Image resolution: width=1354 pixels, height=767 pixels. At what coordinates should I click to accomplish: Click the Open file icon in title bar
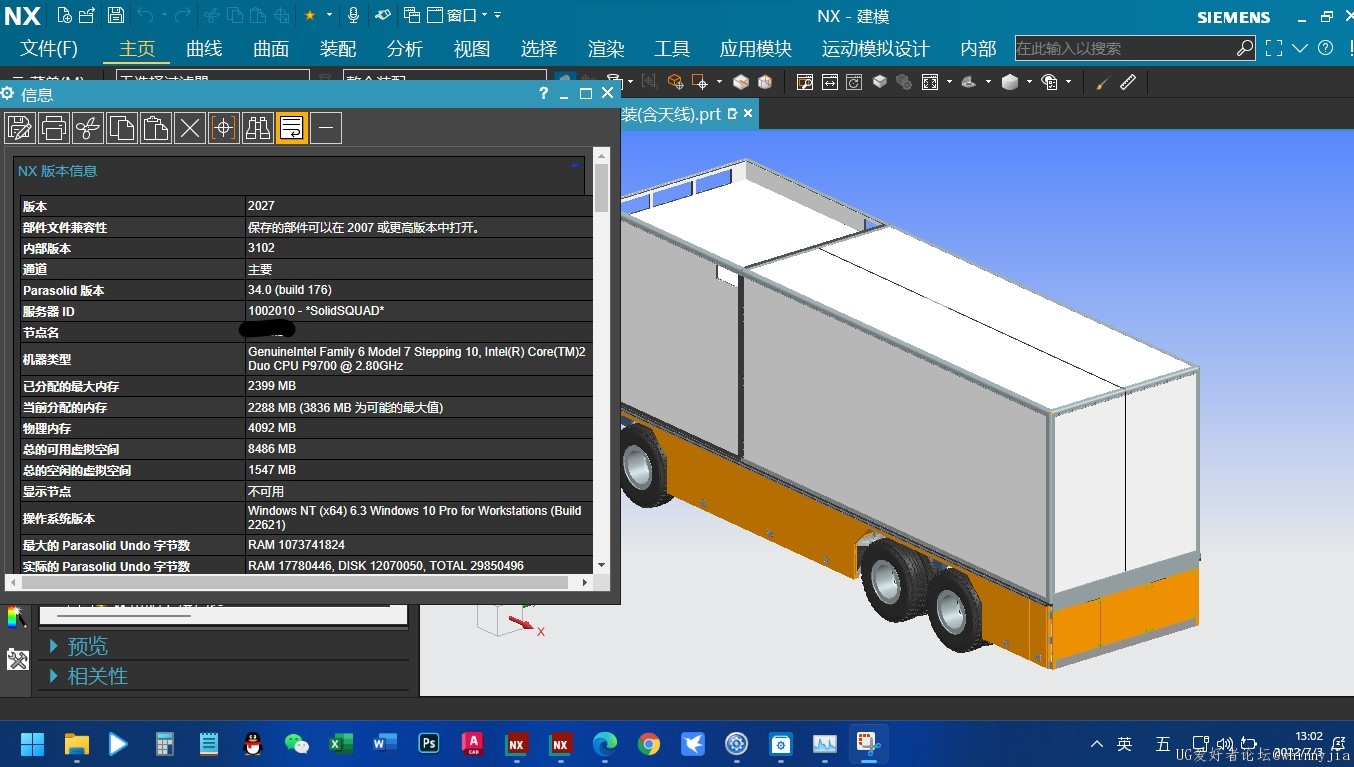point(88,15)
